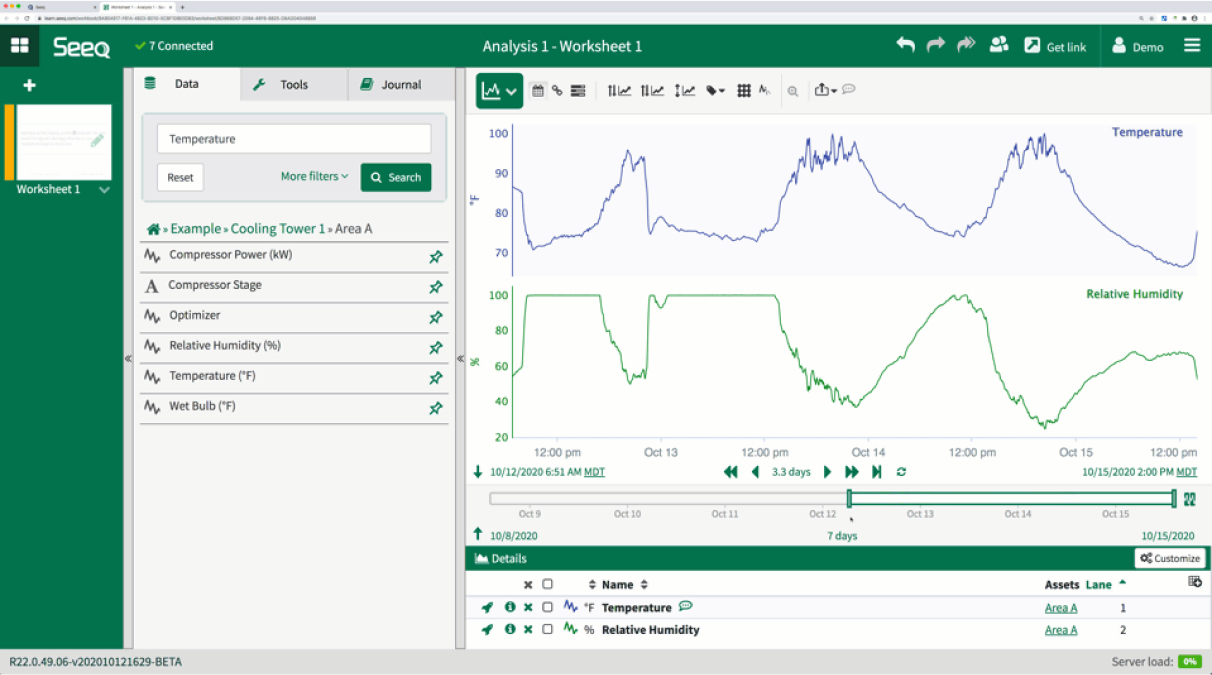Toggle the select-all checkbox in Details header
This screenshot has height=675, width=1212.
[x=547, y=584]
